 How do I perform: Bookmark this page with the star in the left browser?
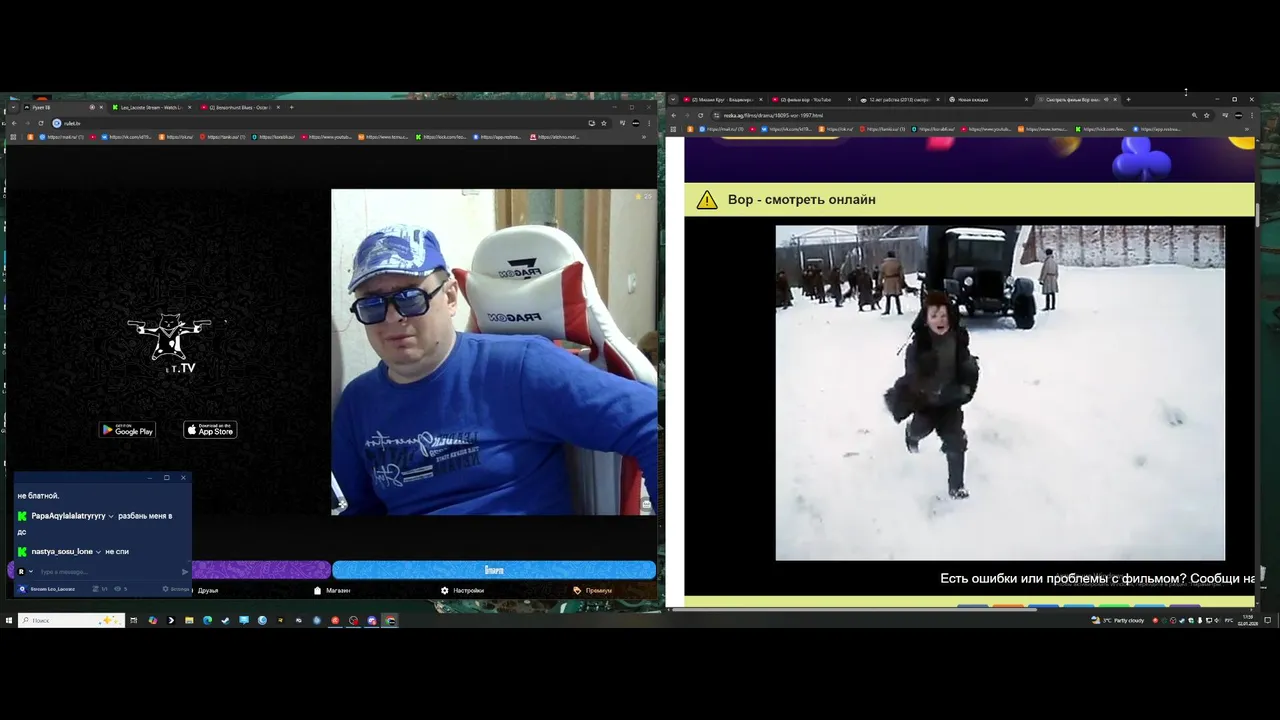604,123
